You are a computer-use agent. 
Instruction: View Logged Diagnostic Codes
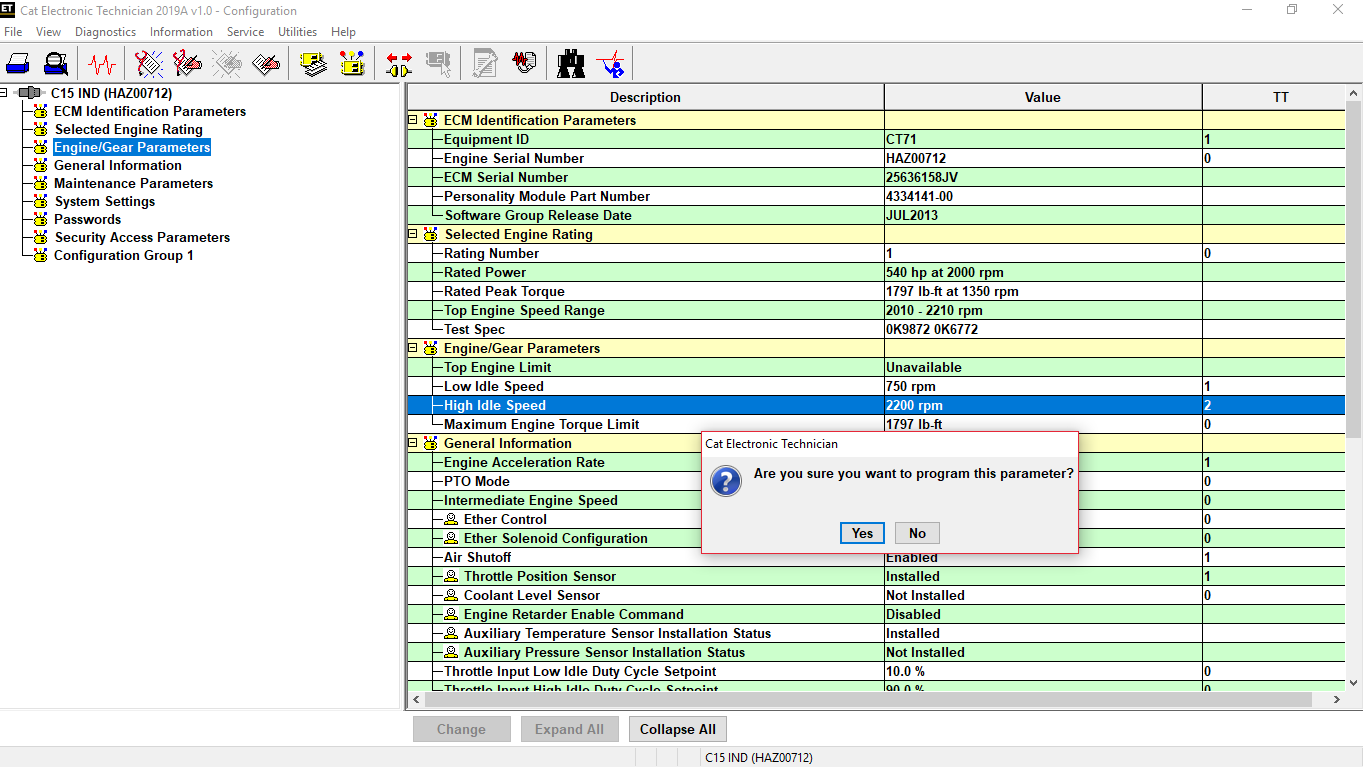pos(187,63)
